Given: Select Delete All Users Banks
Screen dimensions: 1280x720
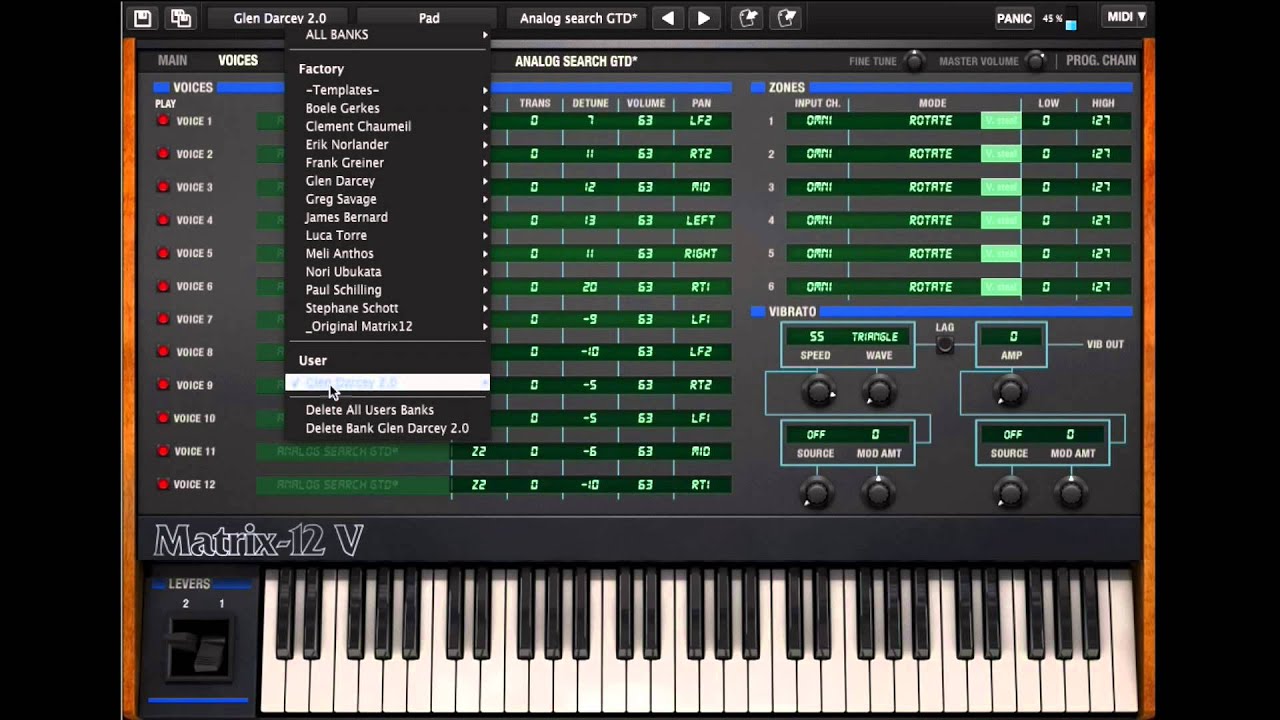Looking at the screenshot, I should pyautogui.click(x=388, y=410).
